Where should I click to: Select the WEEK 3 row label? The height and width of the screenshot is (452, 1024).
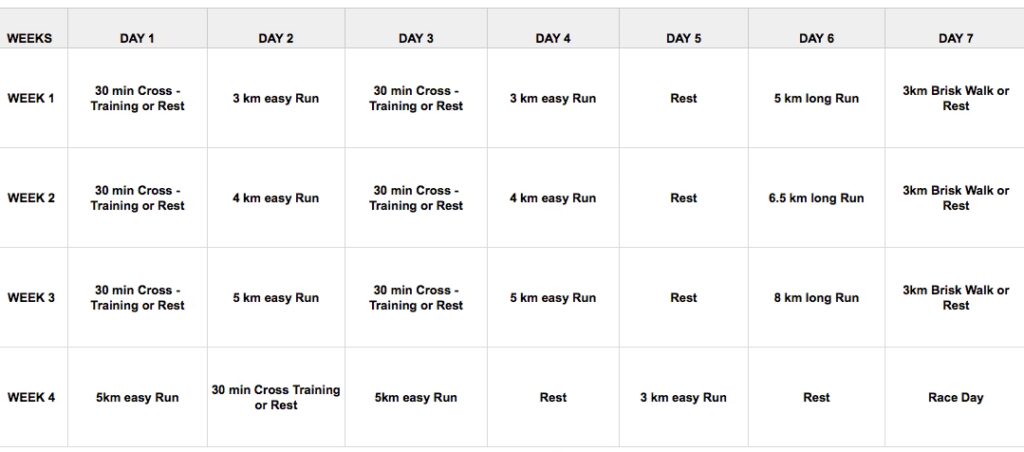coord(31,298)
